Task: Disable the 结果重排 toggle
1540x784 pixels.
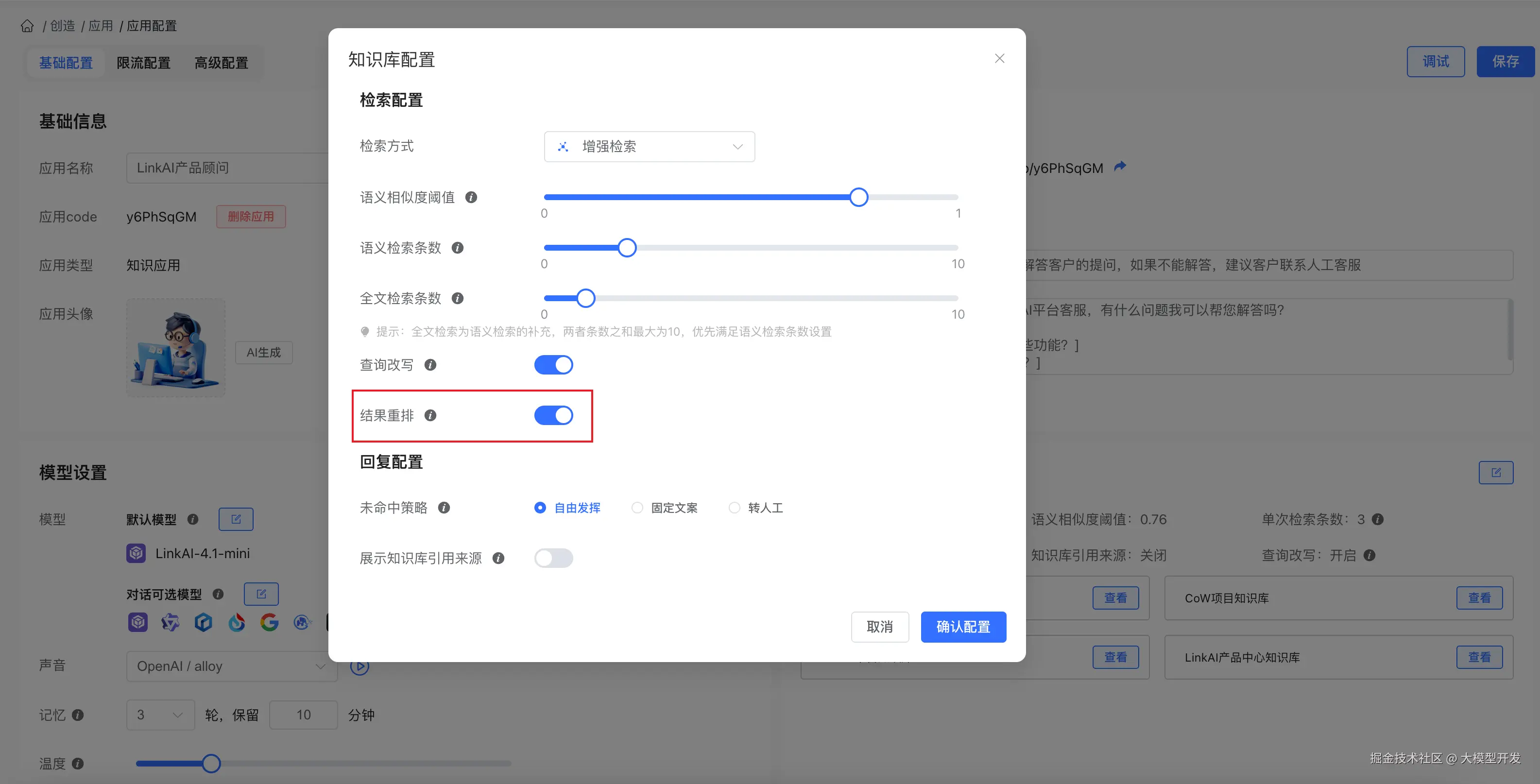Action: click(x=554, y=415)
